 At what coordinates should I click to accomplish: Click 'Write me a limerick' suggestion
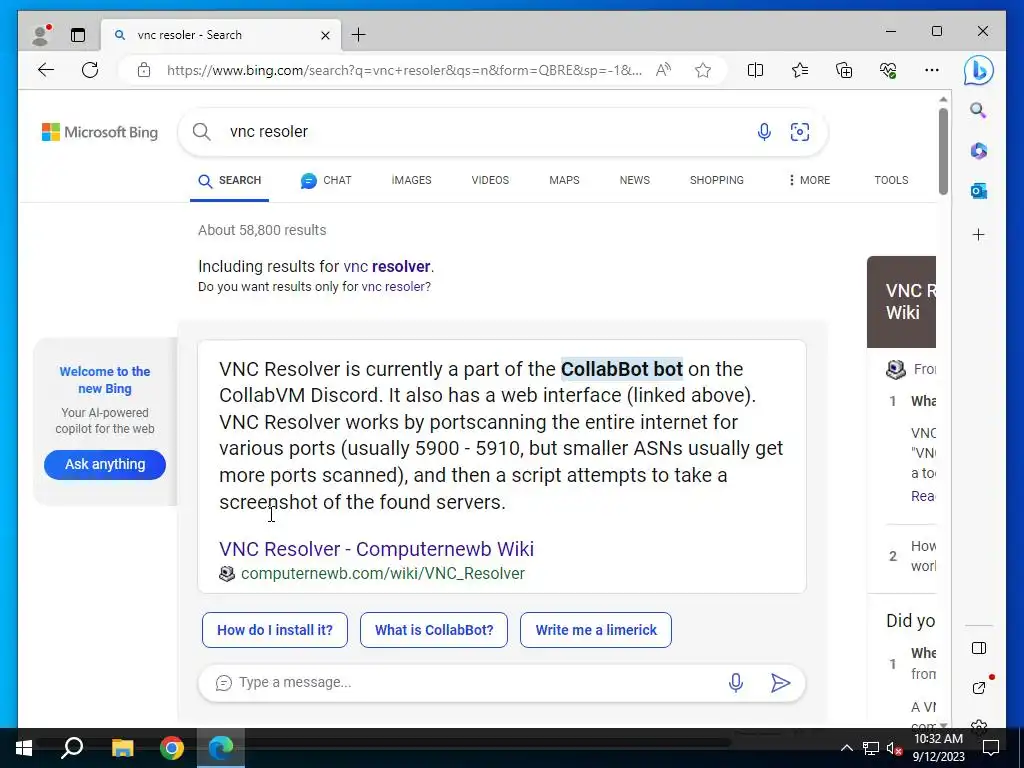click(x=596, y=630)
